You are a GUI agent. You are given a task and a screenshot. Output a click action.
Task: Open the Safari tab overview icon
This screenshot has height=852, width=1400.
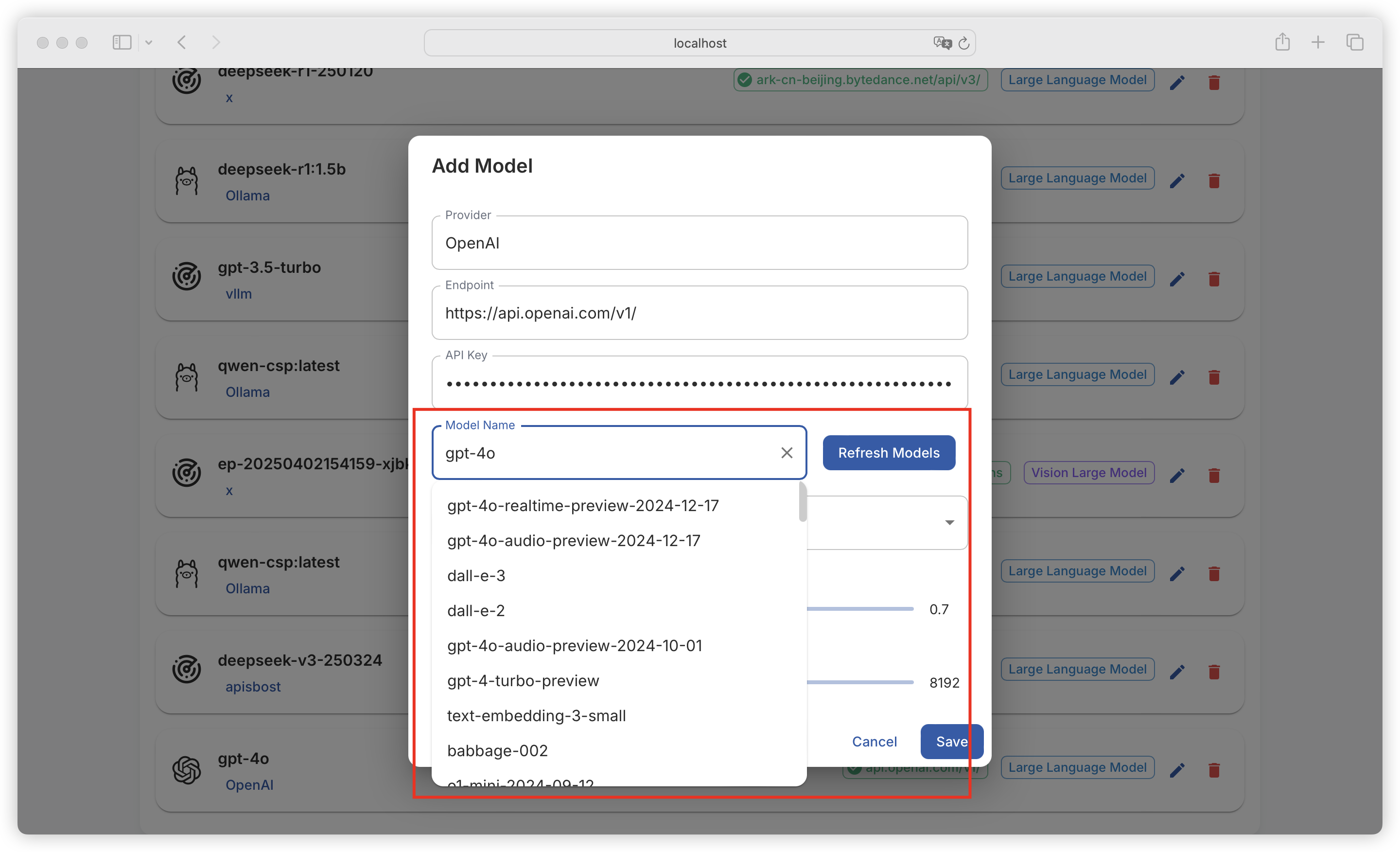(x=1354, y=42)
